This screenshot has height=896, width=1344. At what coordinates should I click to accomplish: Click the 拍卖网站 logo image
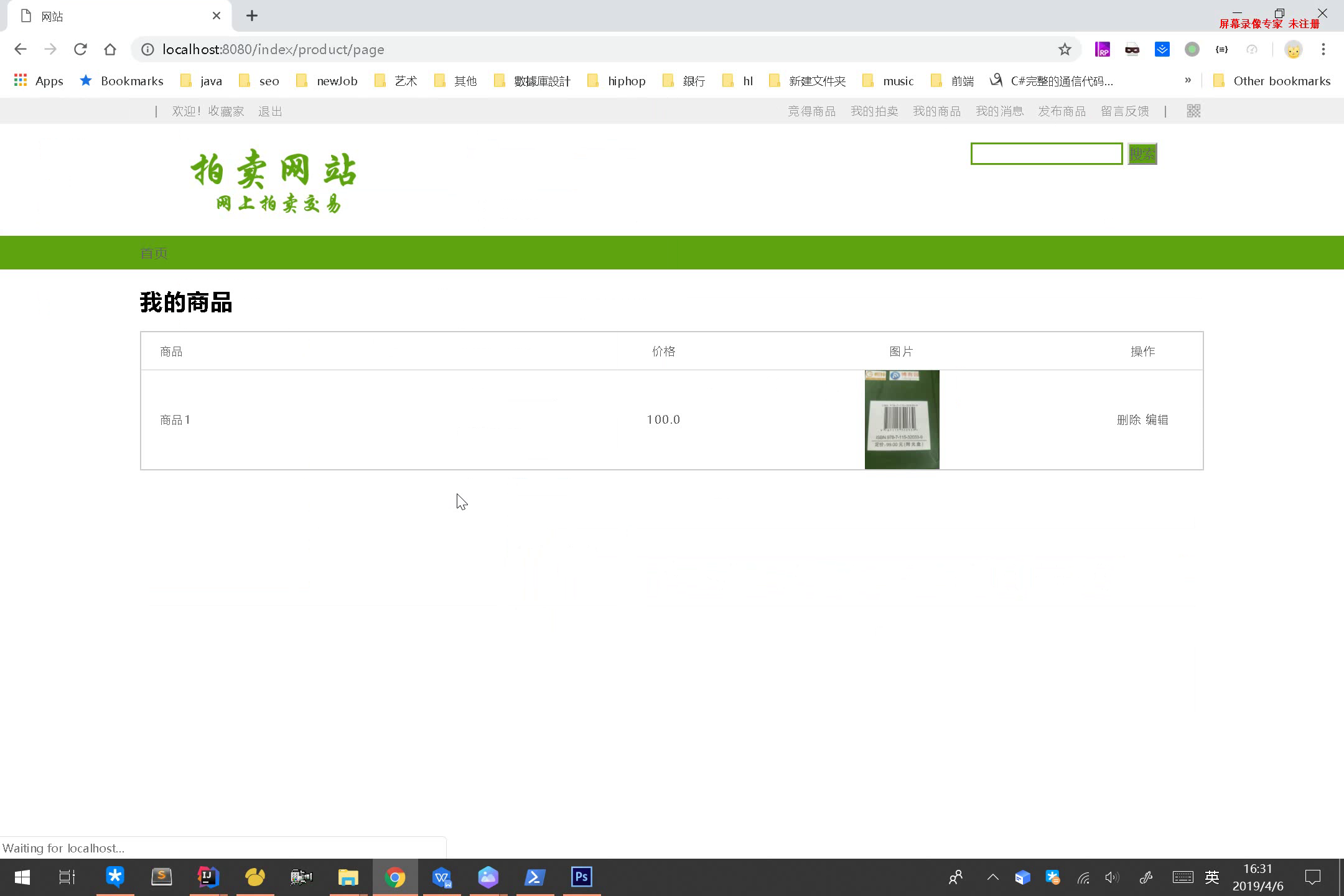coord(274,180)
